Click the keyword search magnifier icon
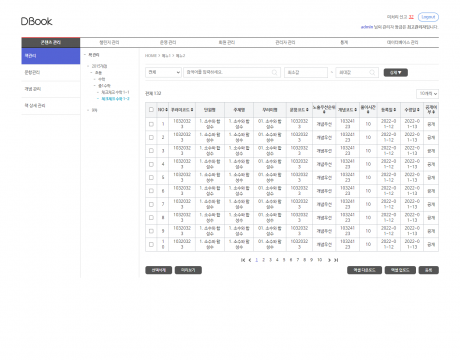Viewport: 460px width, 360px height. (x=274, y=72)
